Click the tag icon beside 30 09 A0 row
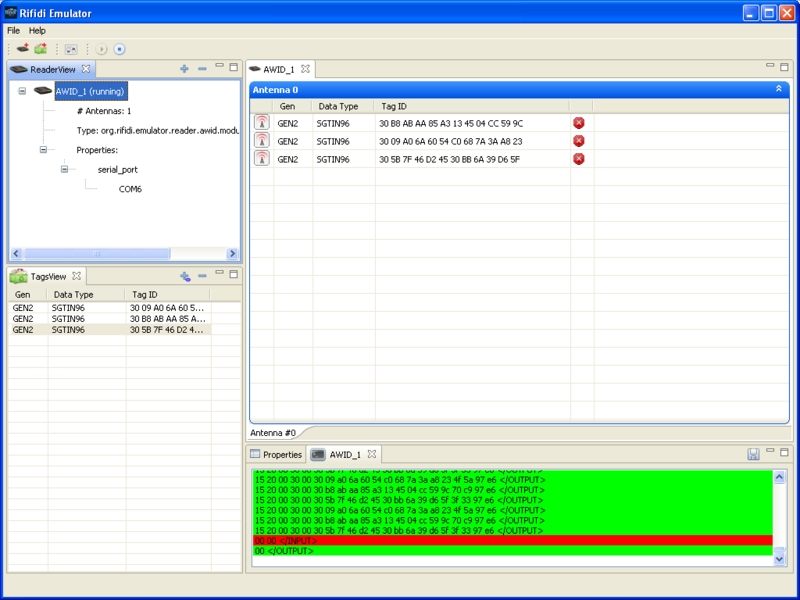This screenshot has height=600, width=800. (x=261, y=141)
